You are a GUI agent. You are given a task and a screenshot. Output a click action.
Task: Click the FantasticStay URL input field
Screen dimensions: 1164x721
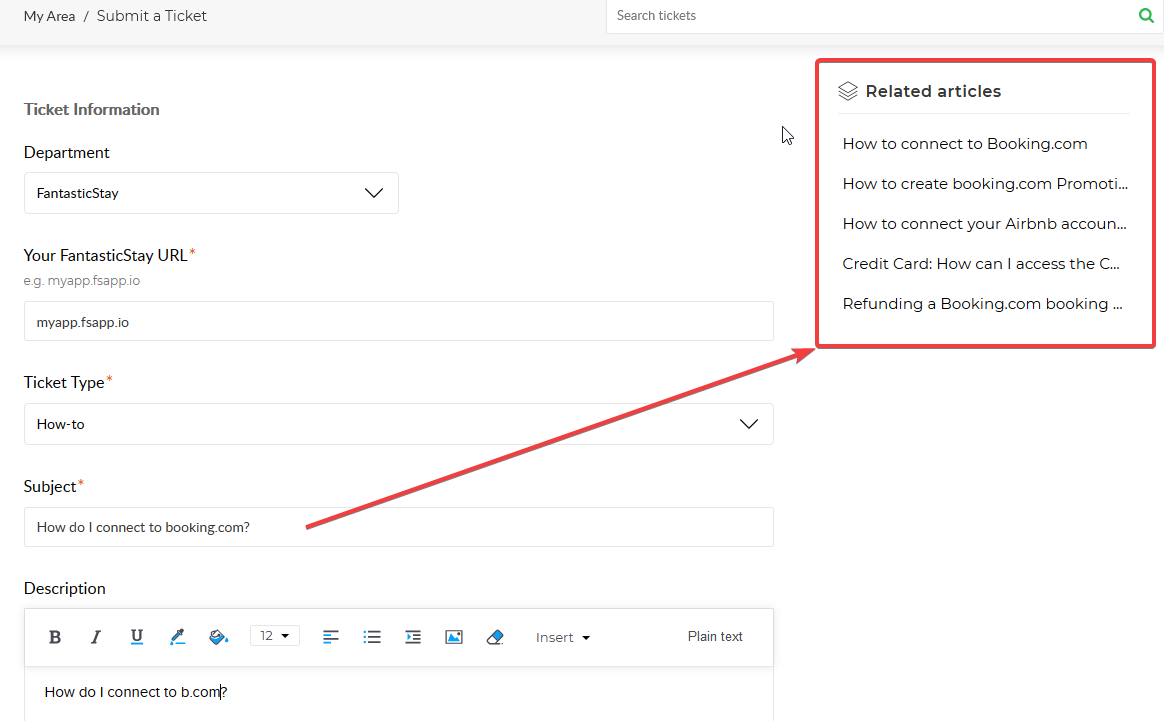pyautogui.click(x=399, y=322)
